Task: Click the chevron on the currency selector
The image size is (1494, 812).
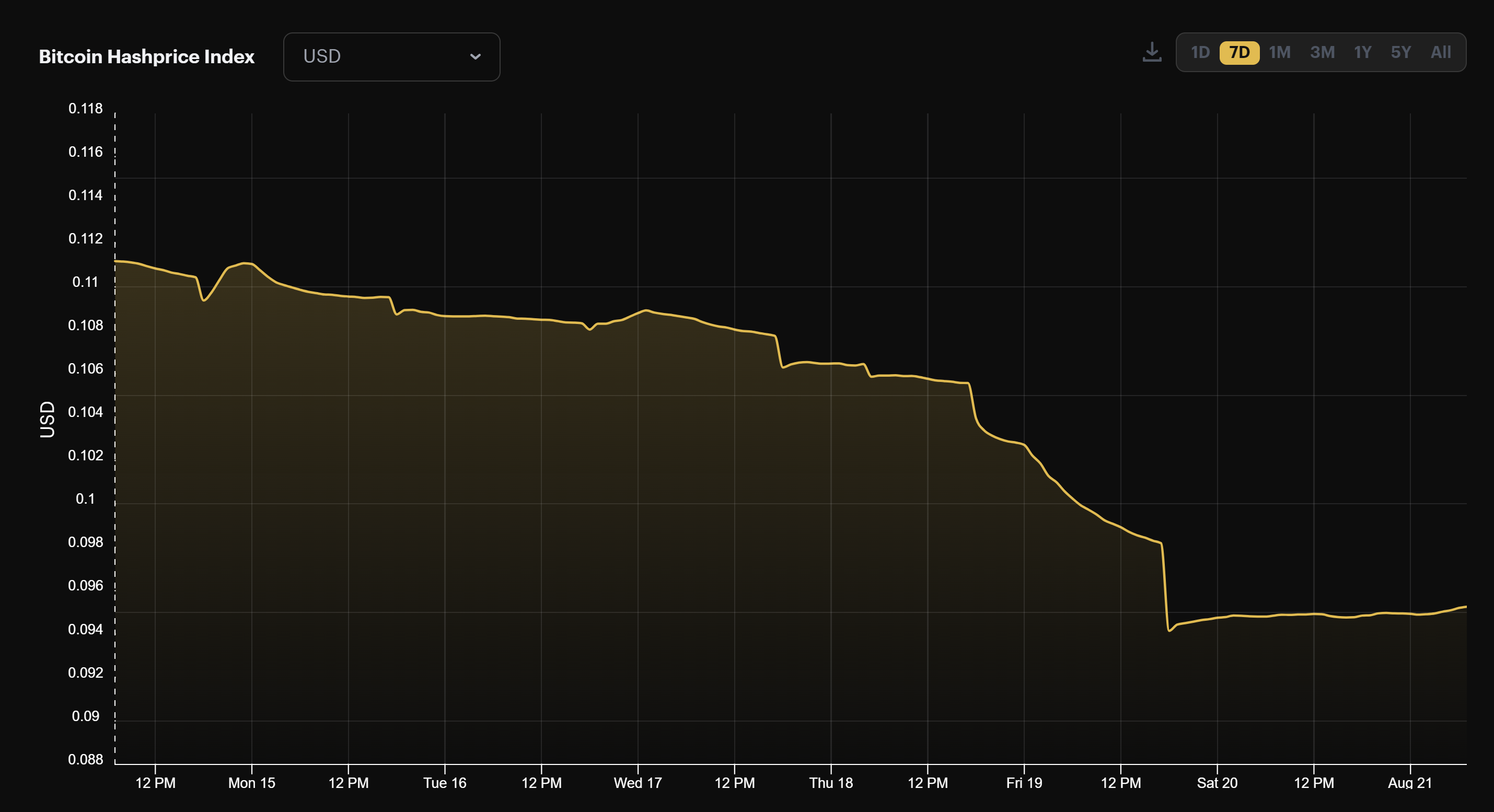Action: pyautogui.click(x=476, y=56)
